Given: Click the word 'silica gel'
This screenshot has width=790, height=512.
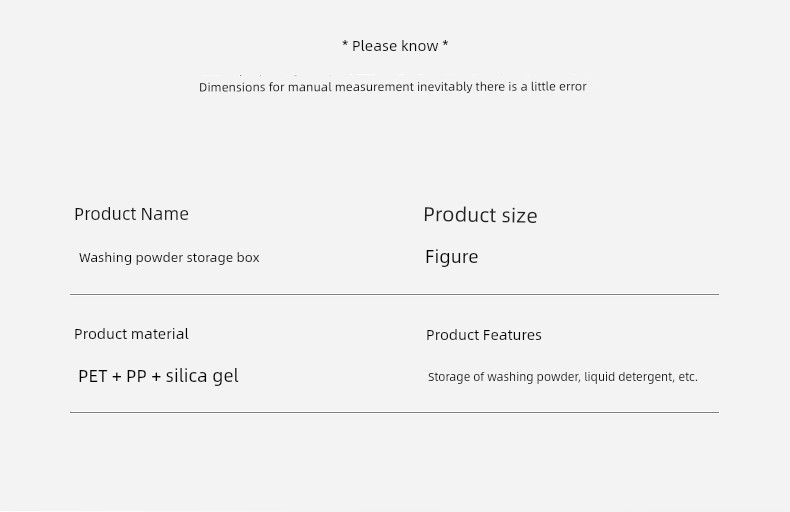Looking at the screenshot, I should [x=202, y=376].
